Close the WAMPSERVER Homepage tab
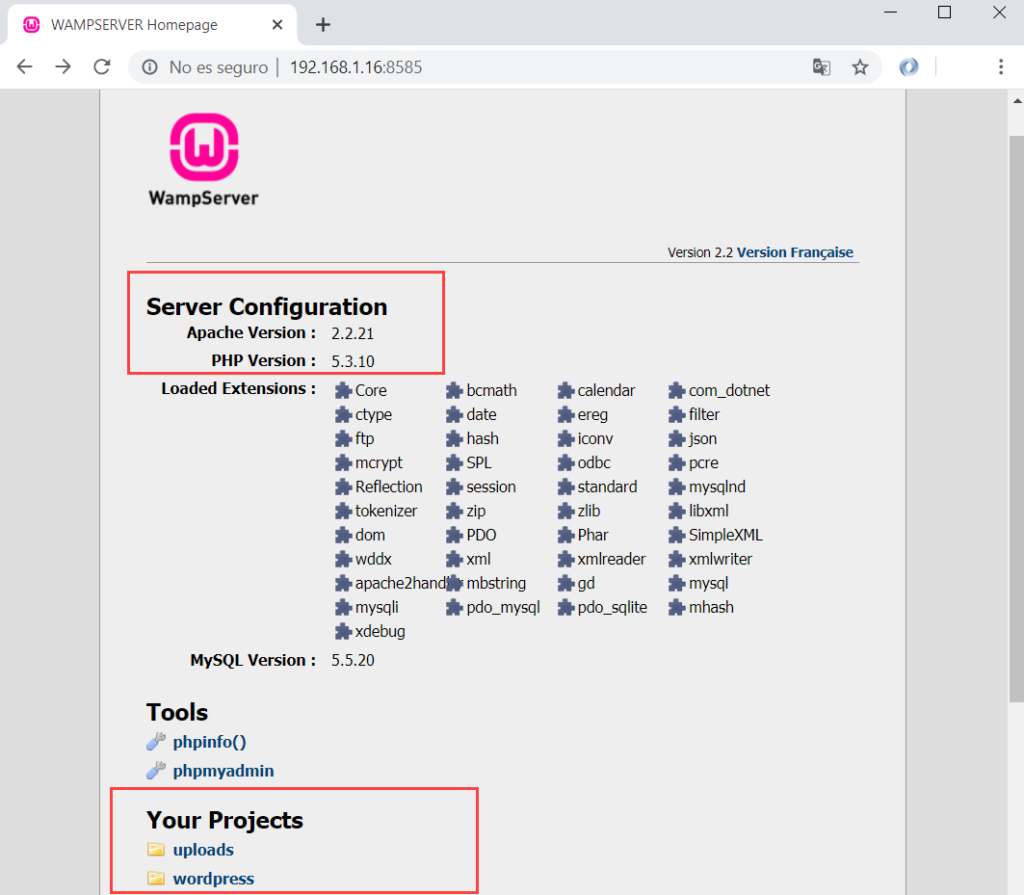This screenshot has height=895, width=1024. [277, 25]
